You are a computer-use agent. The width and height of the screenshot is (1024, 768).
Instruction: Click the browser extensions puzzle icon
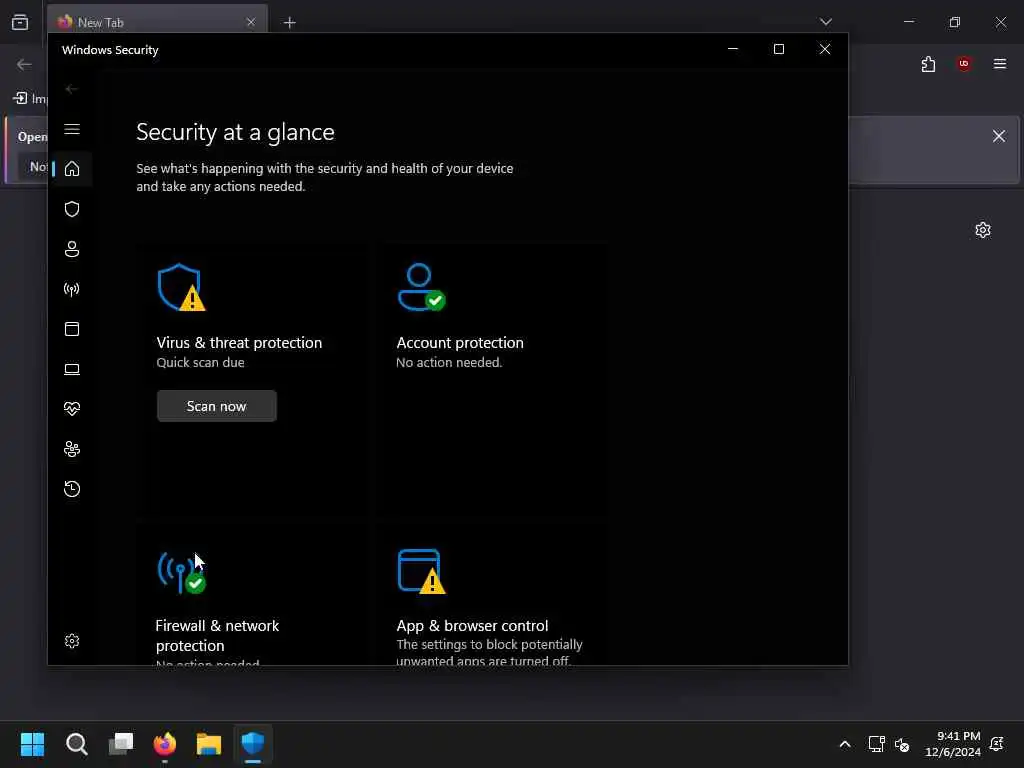coord(928,64)
